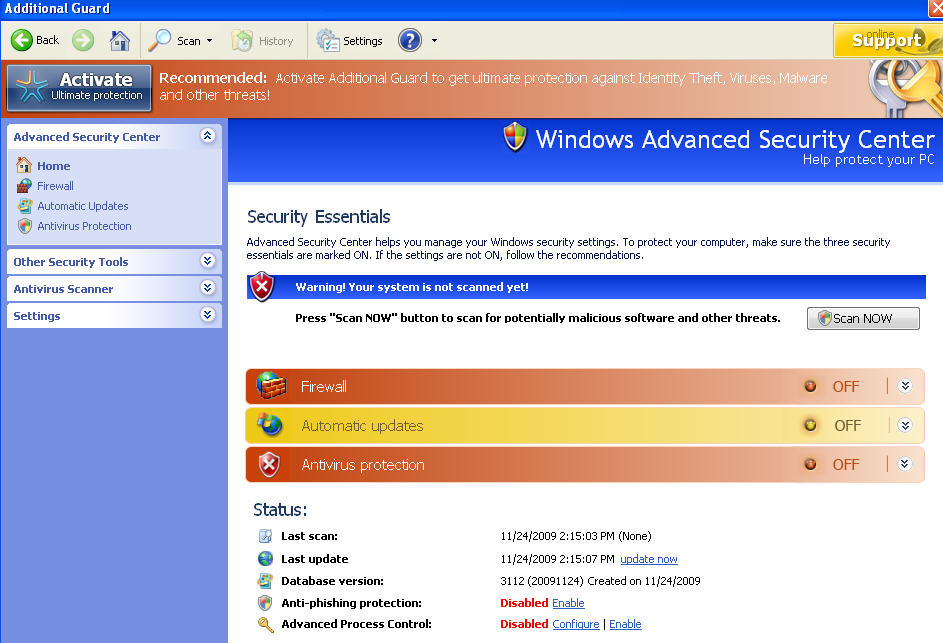The width and height of the screenshot is (943, 643).
Task: Select Home in the sidebar
Action: tap(54, 166)
